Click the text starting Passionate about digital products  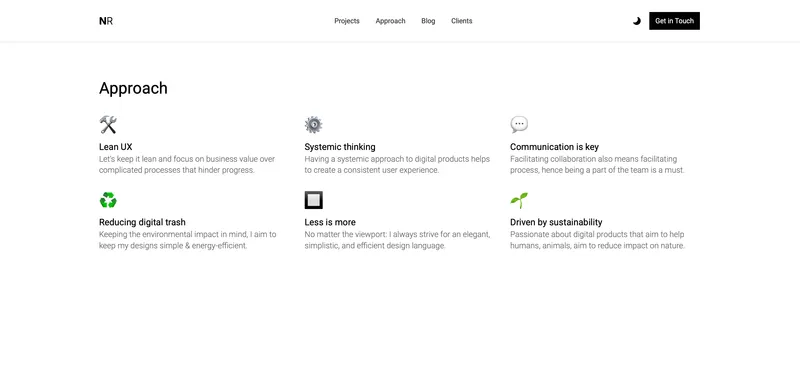click(597, 240)
